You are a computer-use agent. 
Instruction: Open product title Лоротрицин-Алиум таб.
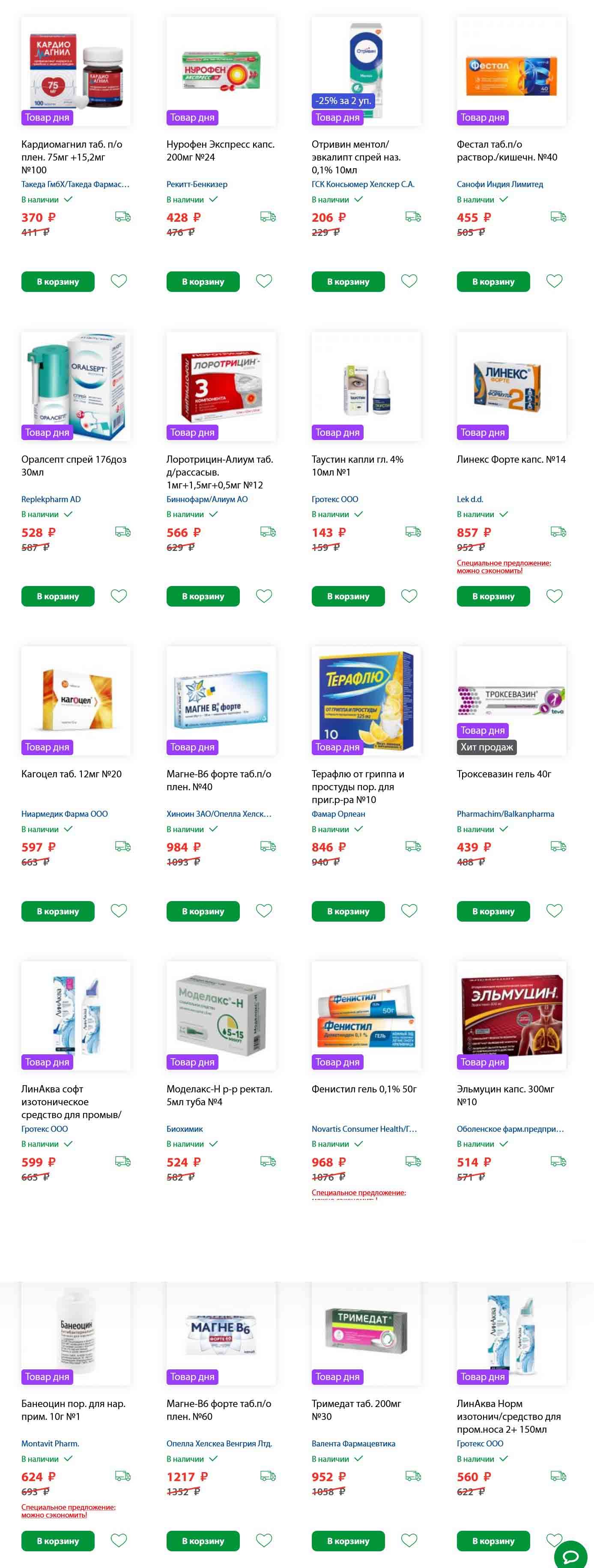220,472
